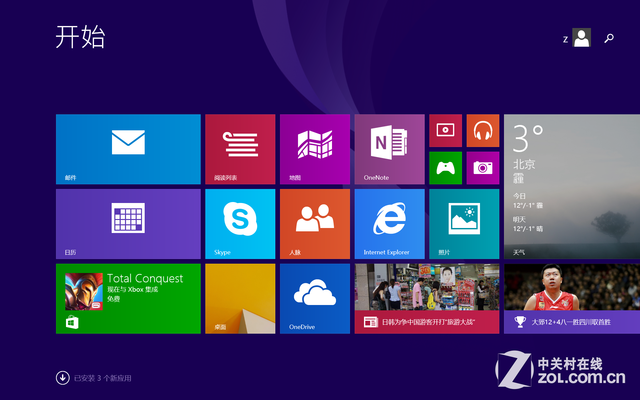Click the 北京 city name
Image resolution: width=640 pixels, height=400 pixels.
tap(524, 164)
